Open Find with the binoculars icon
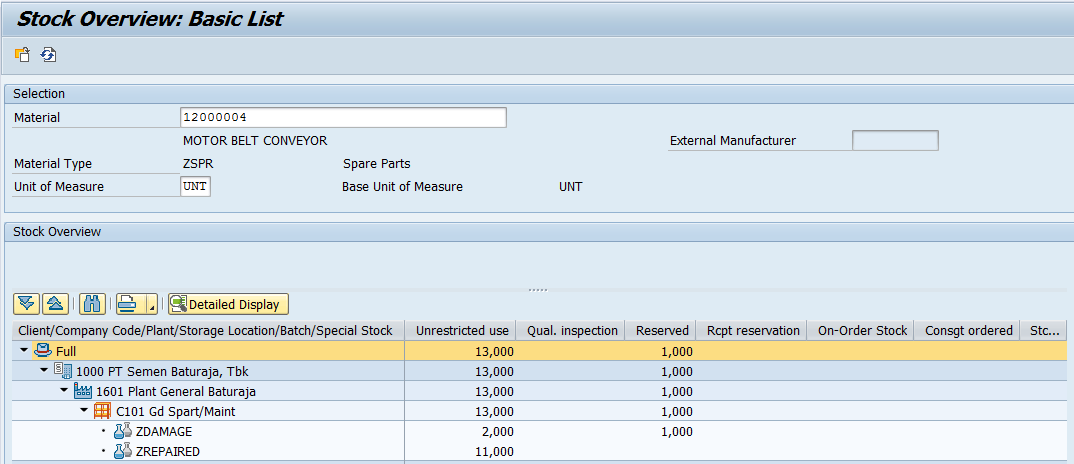Viewport: 1074px width, 464px height. (92, 304)
